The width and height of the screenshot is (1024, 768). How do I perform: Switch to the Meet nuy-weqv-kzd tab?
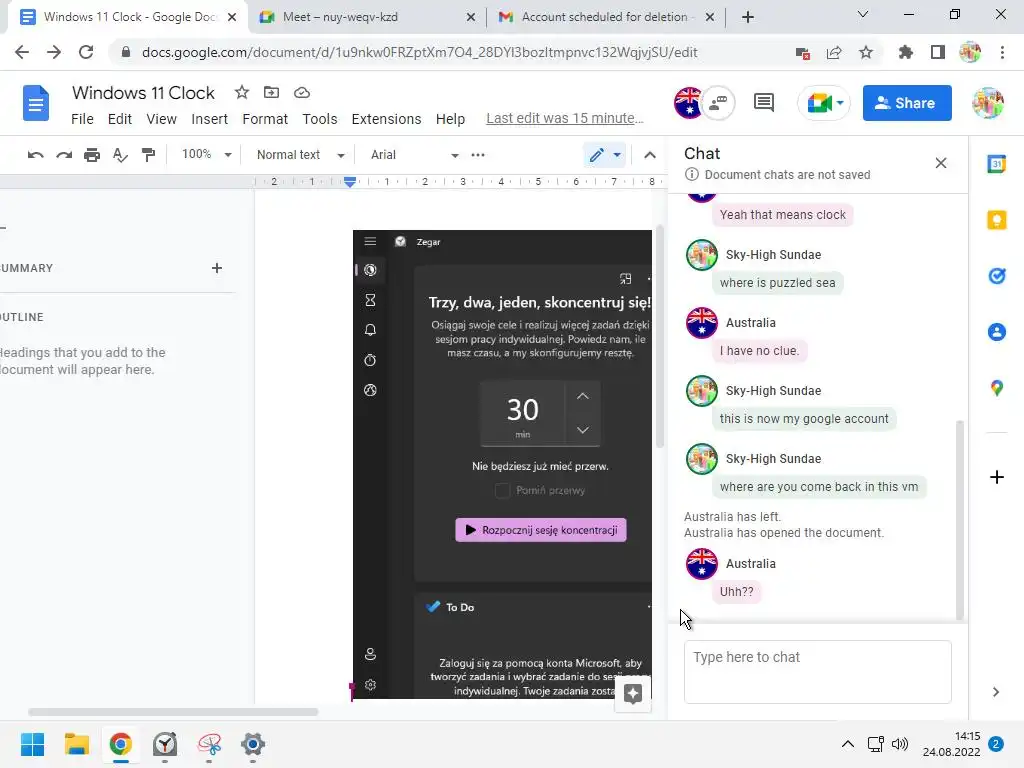tap(367, 17)
